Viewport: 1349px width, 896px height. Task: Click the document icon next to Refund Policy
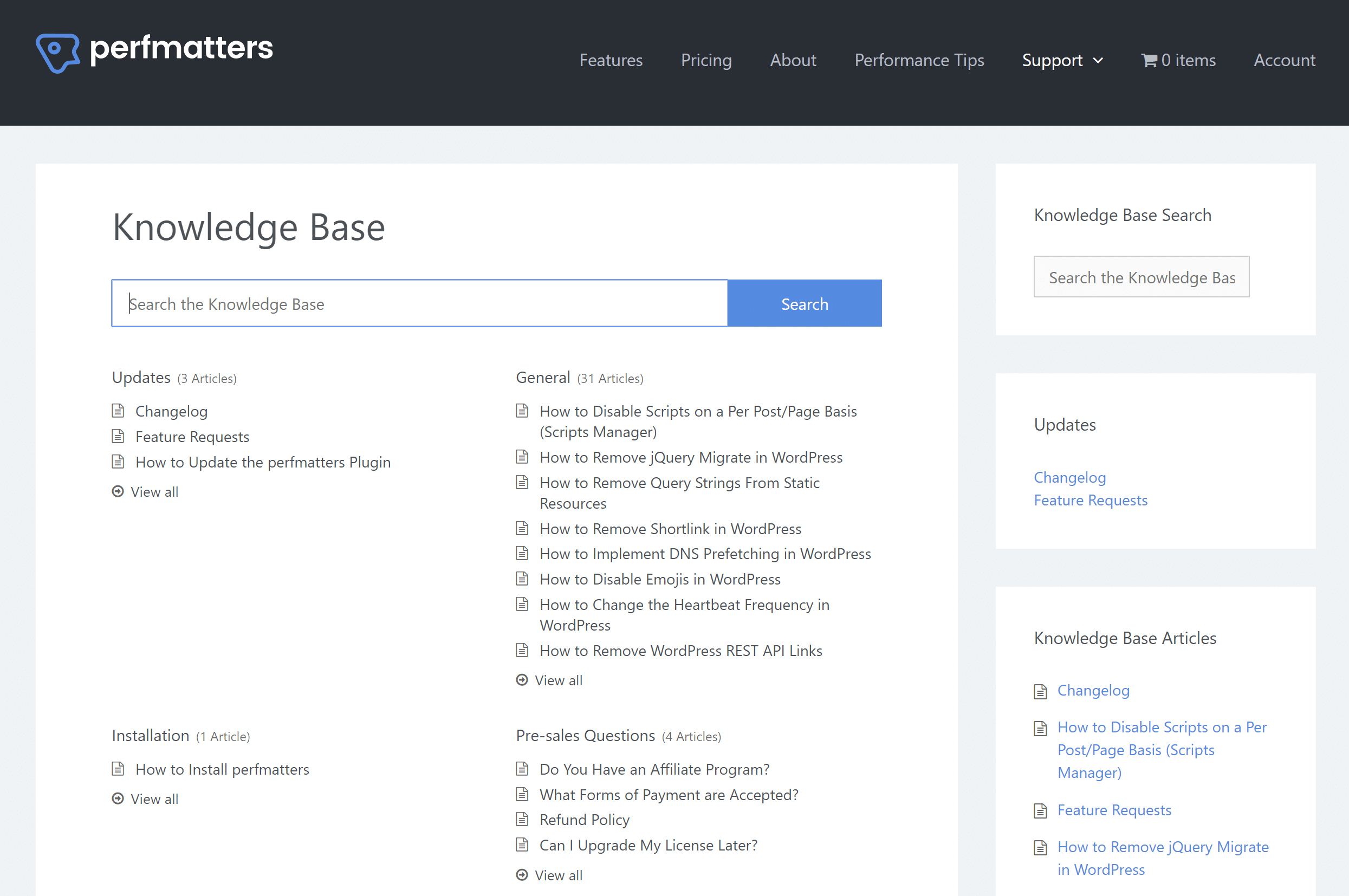pyautogui.click(x=521, y=820)
